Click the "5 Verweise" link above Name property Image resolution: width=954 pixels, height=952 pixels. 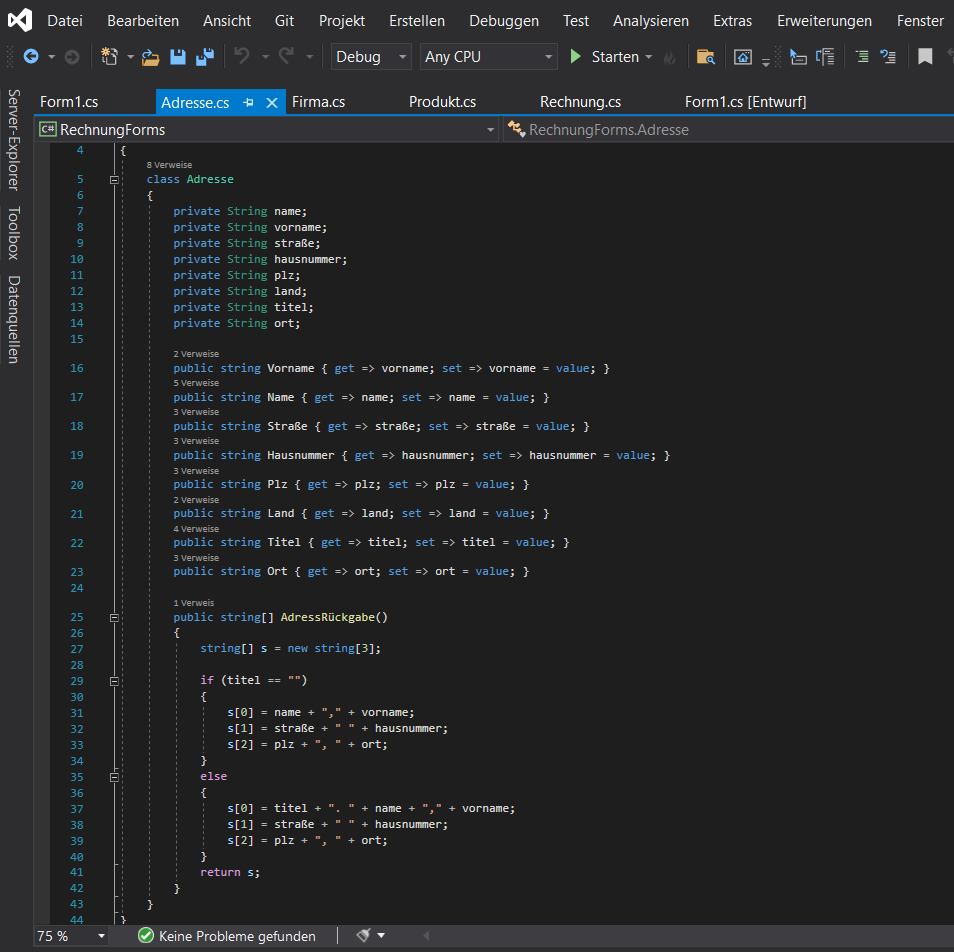coord(196,383)
